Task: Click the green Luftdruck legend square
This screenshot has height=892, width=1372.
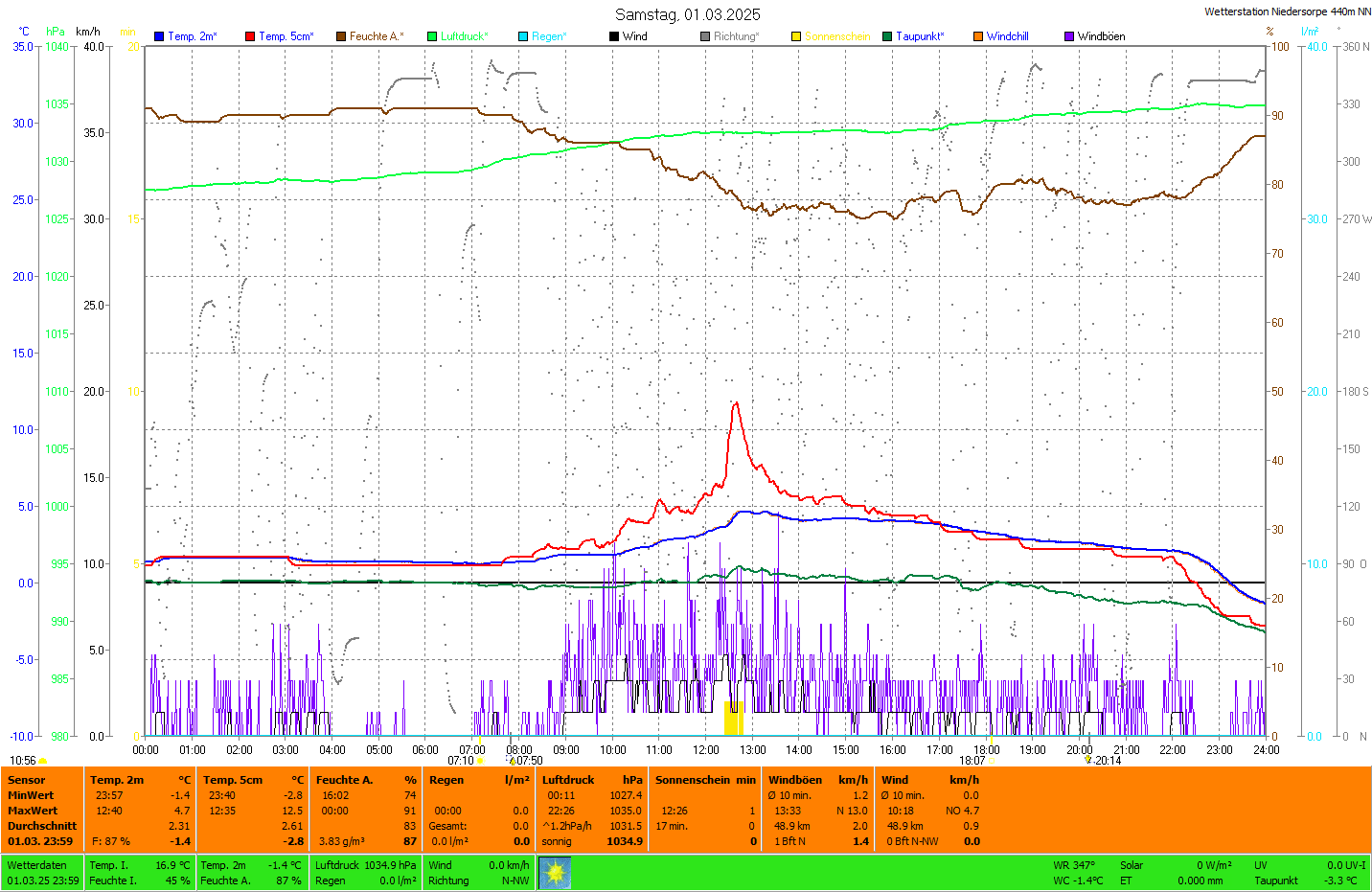Action: (x=432, y=36)
